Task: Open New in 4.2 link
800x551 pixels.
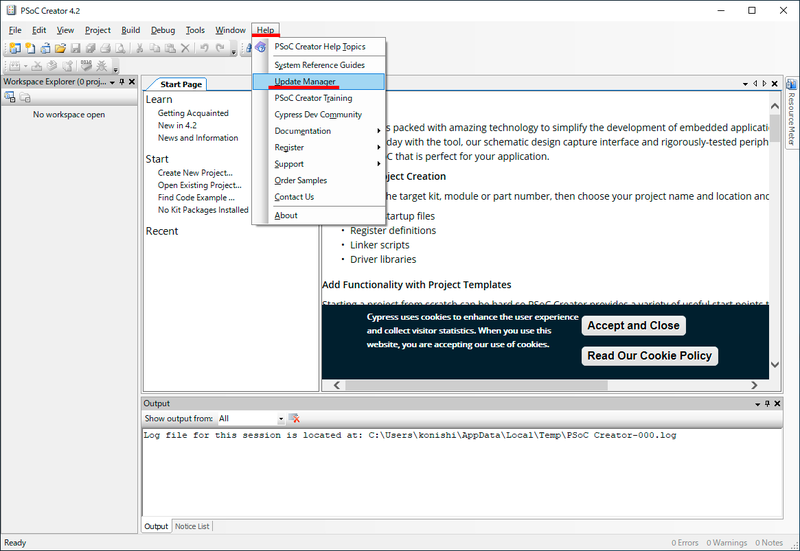Action: tap(177, 126)
